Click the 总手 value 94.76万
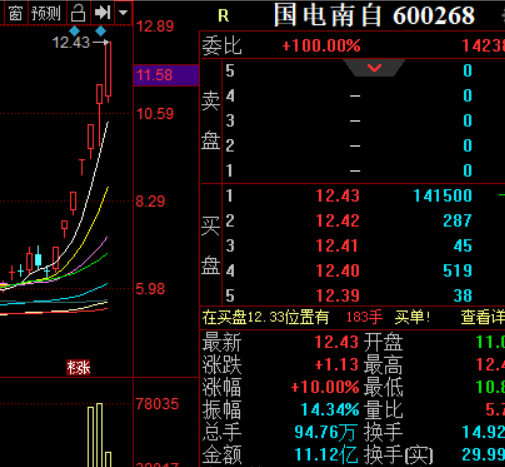Image resolution: width=505 pixels, height=467 pixels. 326,432
